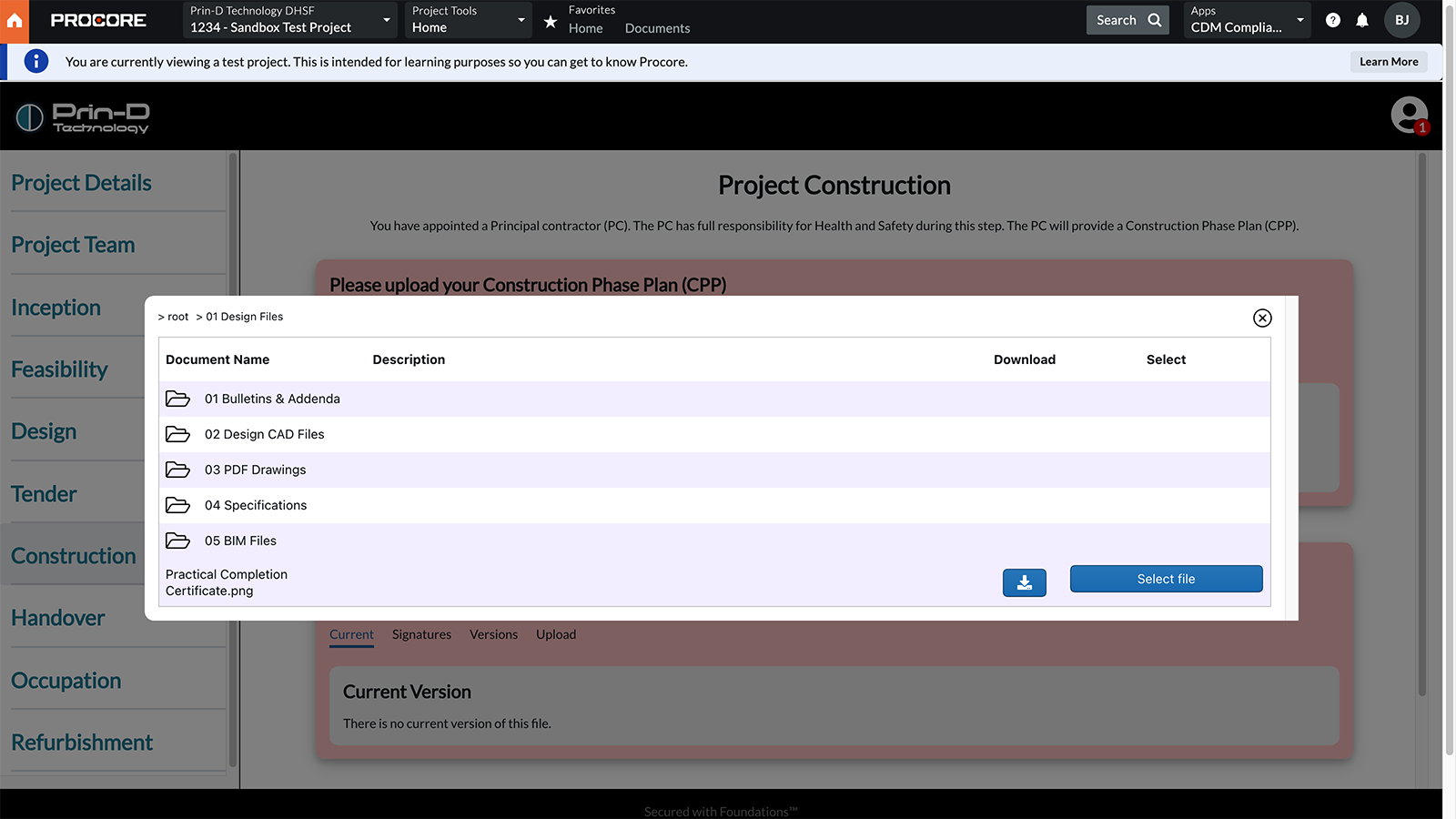This screenshot has width=1456, height=819.
Task: Click the favorites star icon
Action: [551, 21]
